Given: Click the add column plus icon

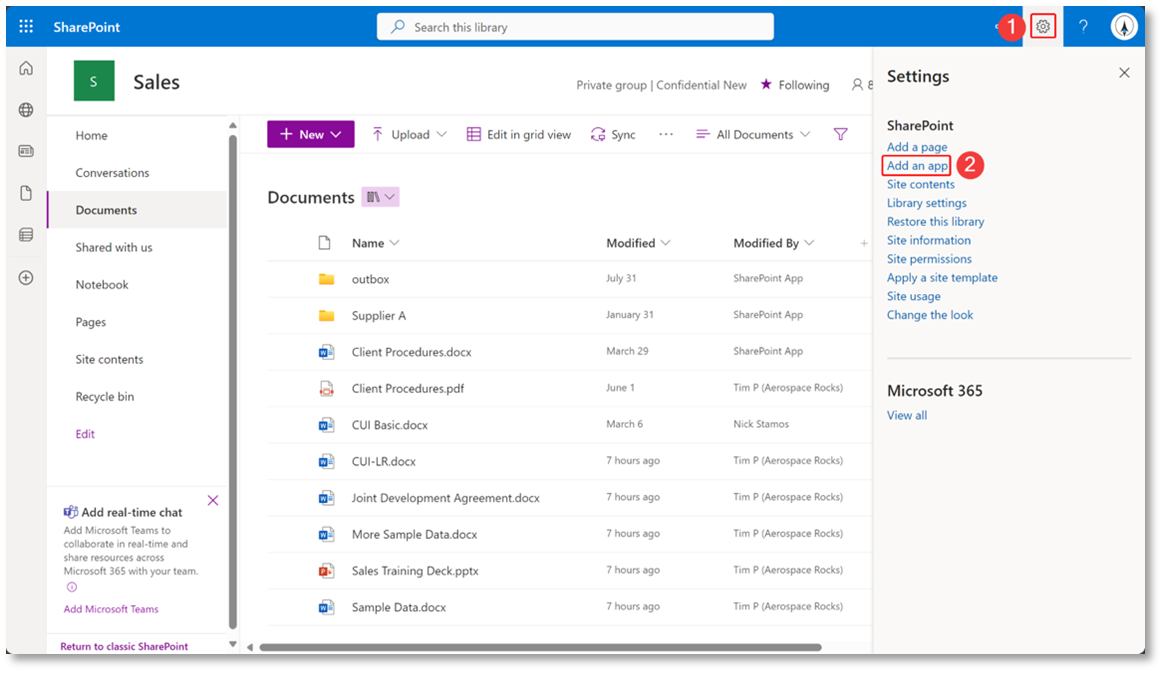Looking at the screenshot, I should point(864,243).
